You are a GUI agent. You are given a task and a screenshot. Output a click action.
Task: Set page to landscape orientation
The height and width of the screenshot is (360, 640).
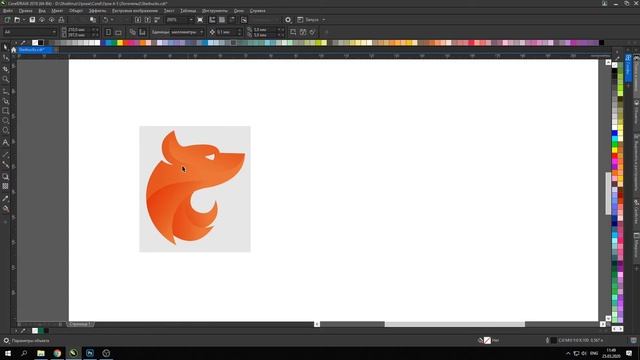(x=118, y=32)
